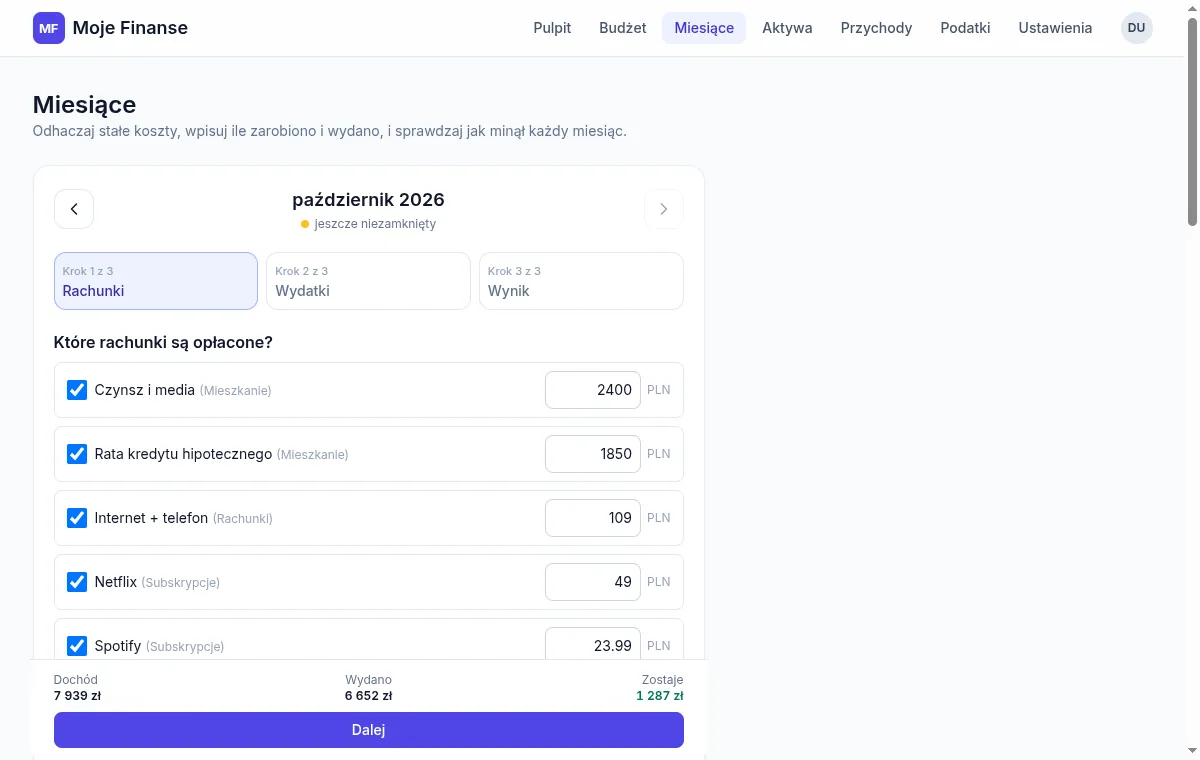Screen dimensions: 1200x760
Task: Click the MF logo icon
Action: (x=48, y=28)
